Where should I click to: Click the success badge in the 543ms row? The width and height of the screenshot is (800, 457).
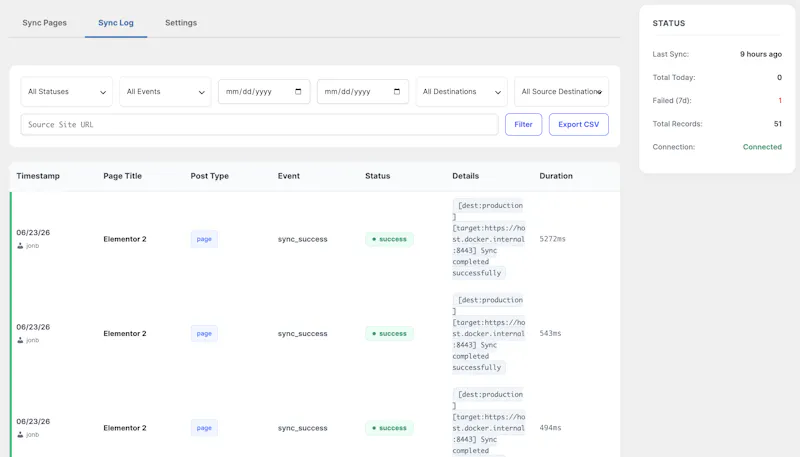pyautogui.click(x=389, y=334)
